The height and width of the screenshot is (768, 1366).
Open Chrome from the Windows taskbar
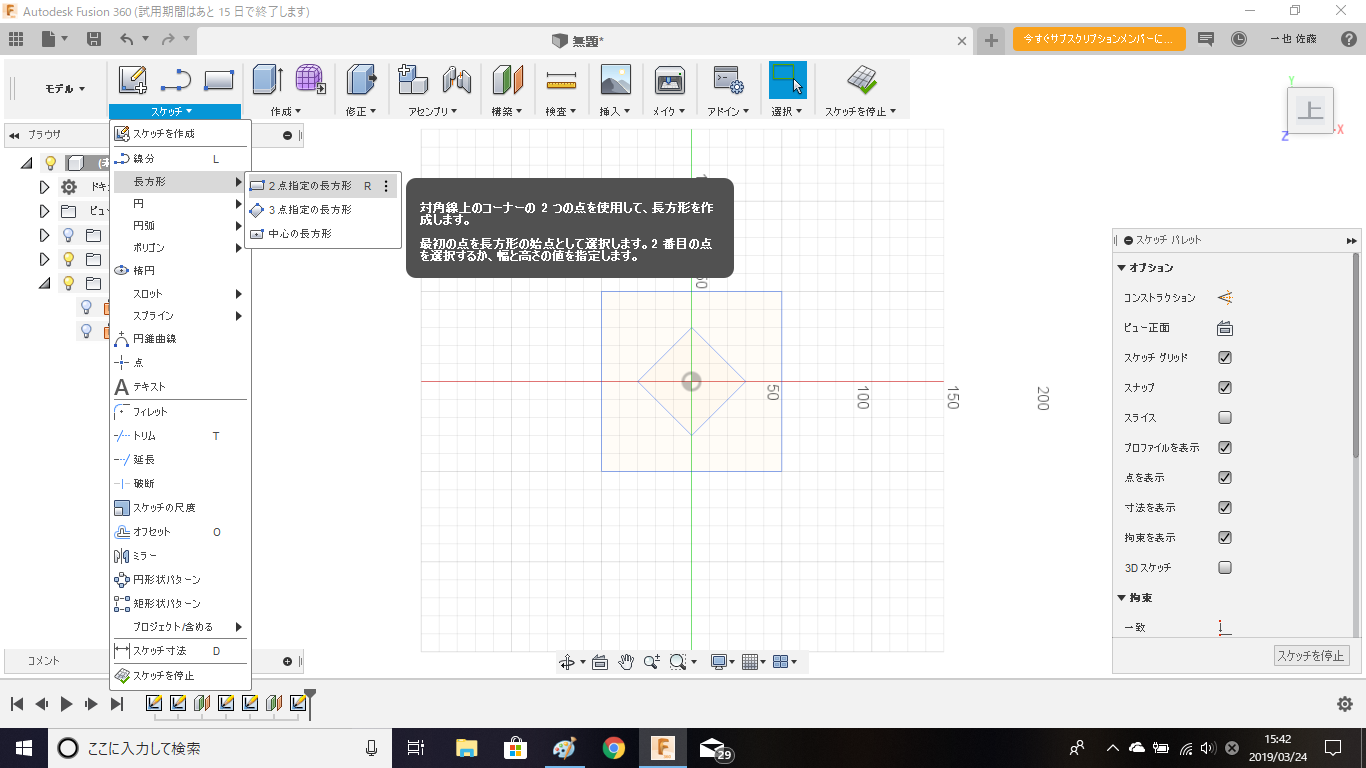614,748
